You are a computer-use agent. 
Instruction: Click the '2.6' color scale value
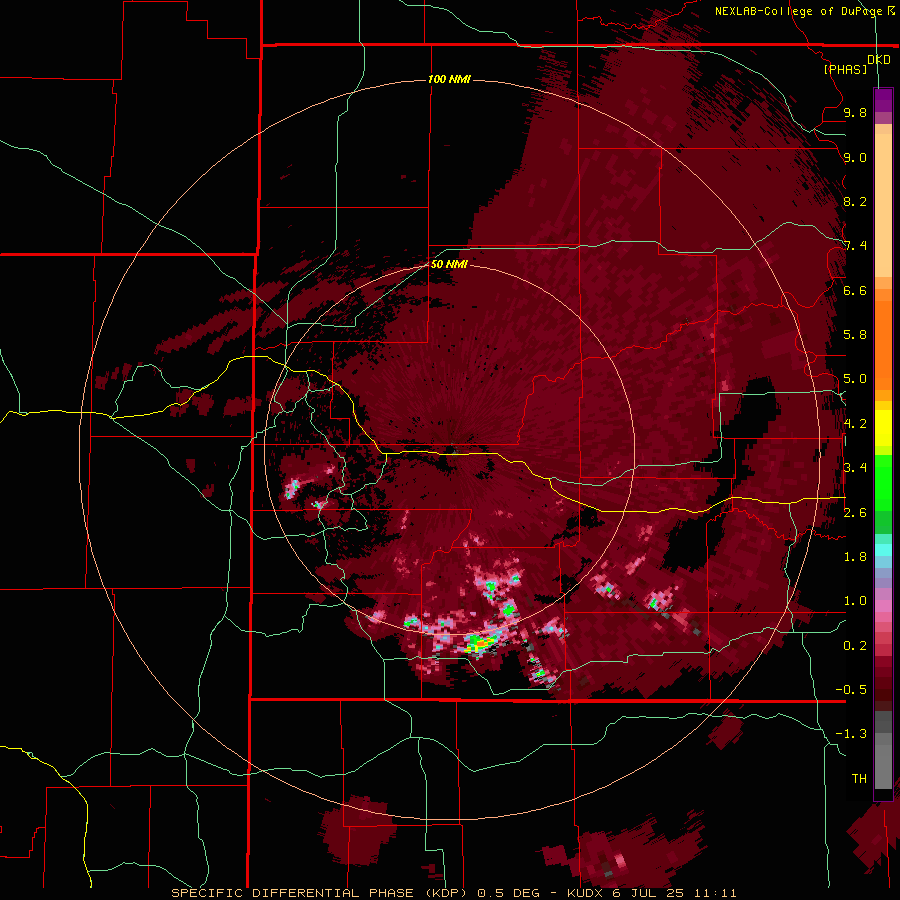tap(855, 512)
